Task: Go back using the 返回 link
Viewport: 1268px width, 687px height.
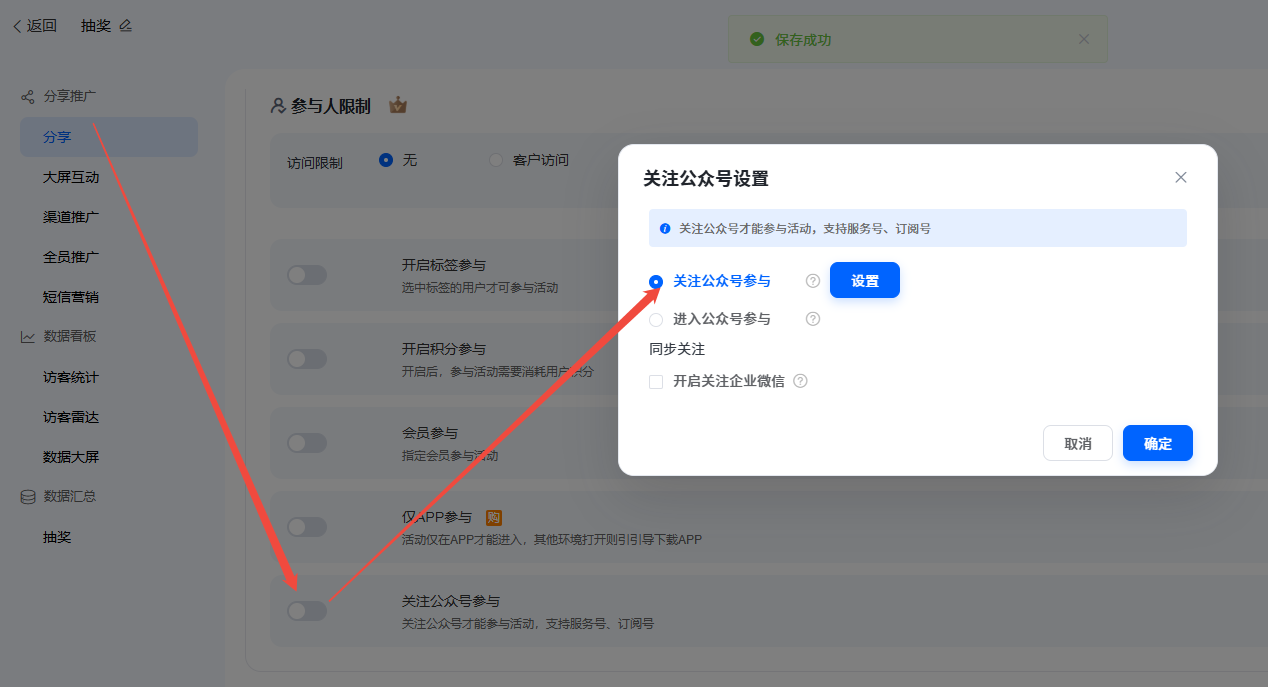Action: click(35, 26)
